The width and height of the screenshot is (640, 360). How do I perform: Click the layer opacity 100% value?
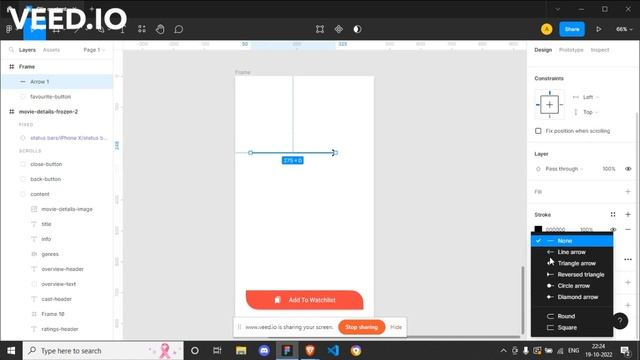609,169
